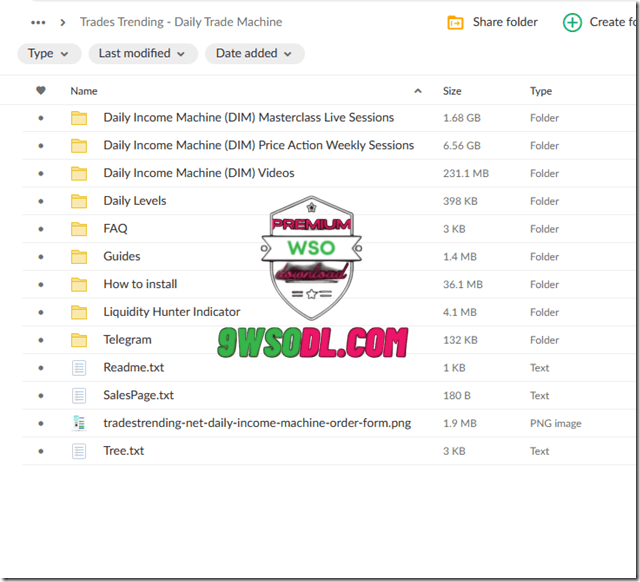Viewport: 640px width, 582px height.
Task: Click the FAQ folder icon
Action: [x=79, y=229]
